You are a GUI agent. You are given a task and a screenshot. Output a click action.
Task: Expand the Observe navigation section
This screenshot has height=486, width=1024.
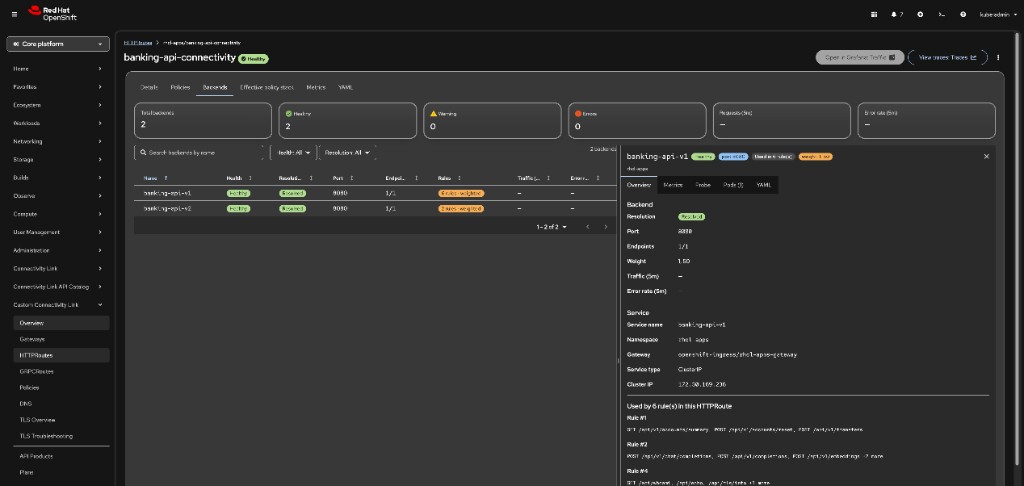pyautogui.click(x=57, y=196)
